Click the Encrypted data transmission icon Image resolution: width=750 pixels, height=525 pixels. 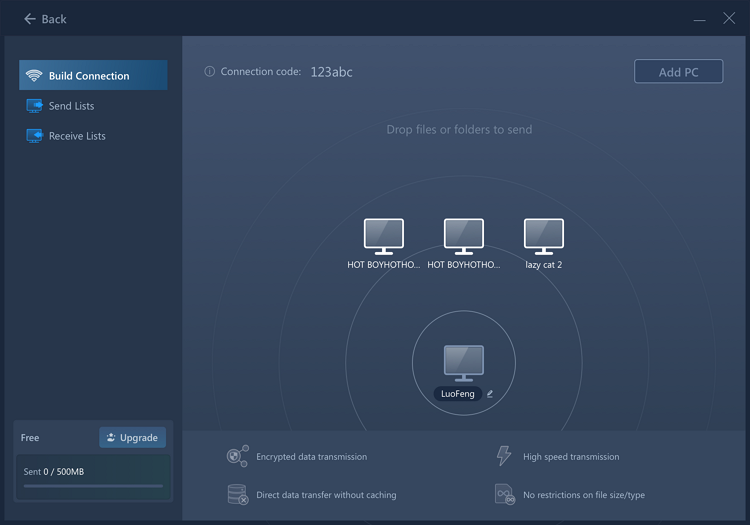(237, 457)
